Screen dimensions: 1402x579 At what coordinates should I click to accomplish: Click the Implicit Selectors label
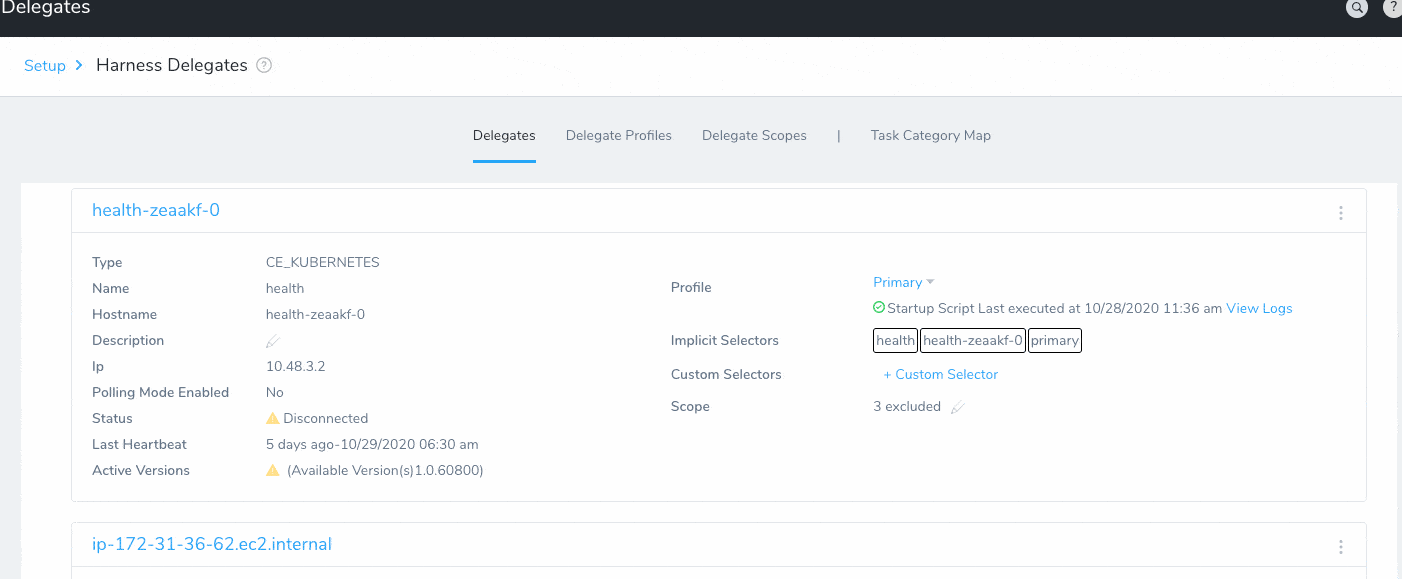725,340
